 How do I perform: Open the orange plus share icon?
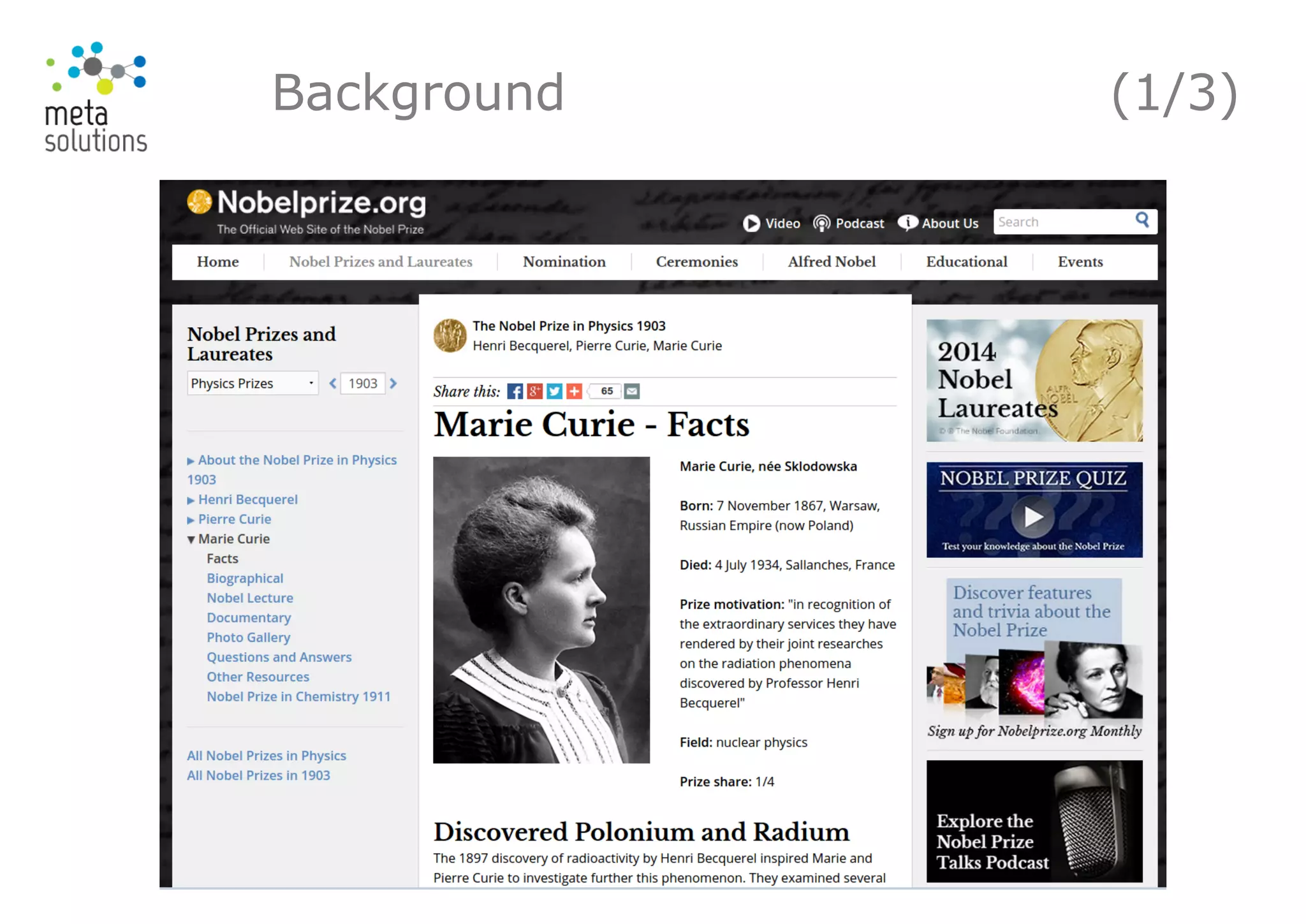[x=574, y=392]
